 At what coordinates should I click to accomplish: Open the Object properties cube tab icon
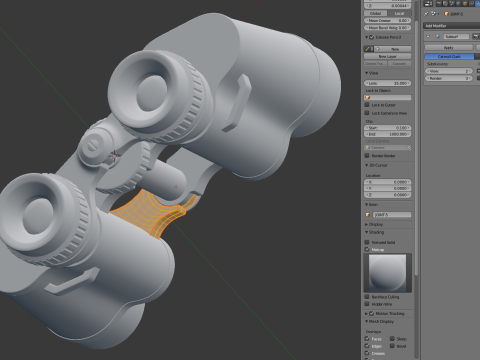click(x=465, y=4)
